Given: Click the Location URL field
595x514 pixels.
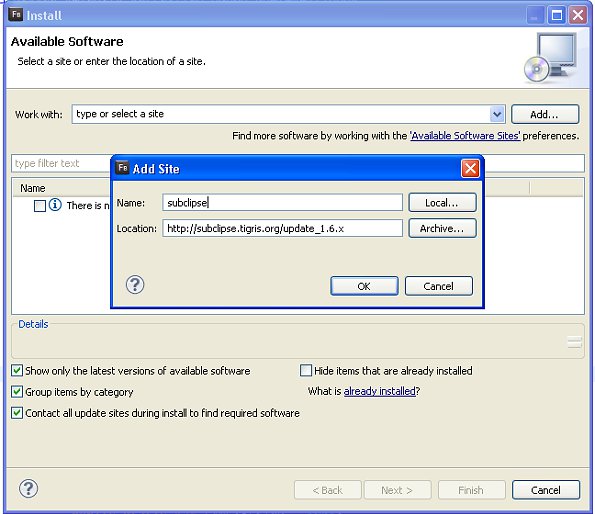Looking at the screenshot, I should click(282, 228).
